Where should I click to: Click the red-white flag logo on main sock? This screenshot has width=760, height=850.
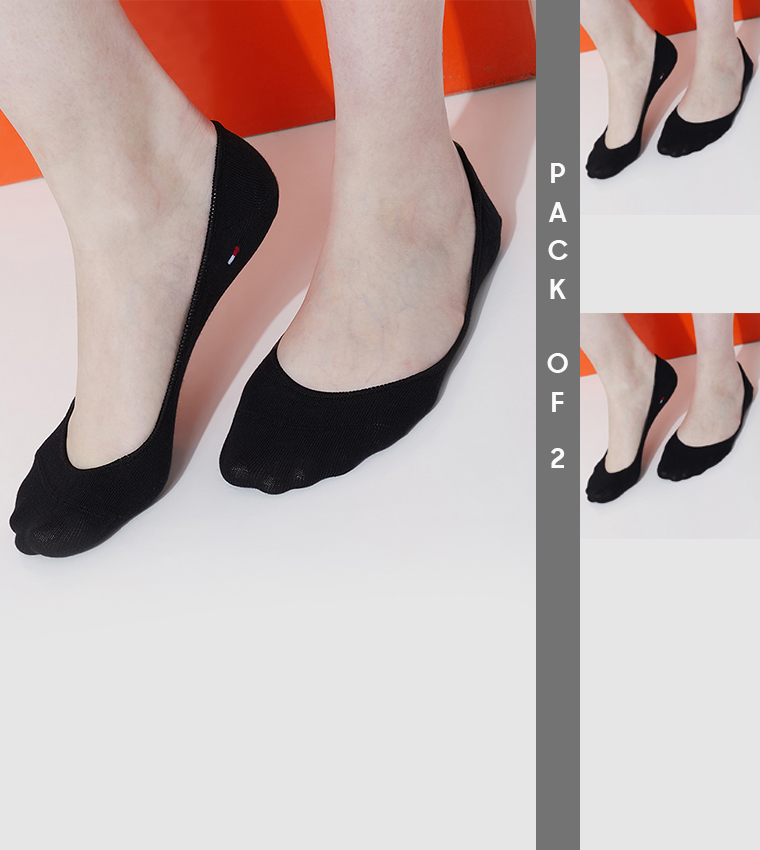coord(233,255)
